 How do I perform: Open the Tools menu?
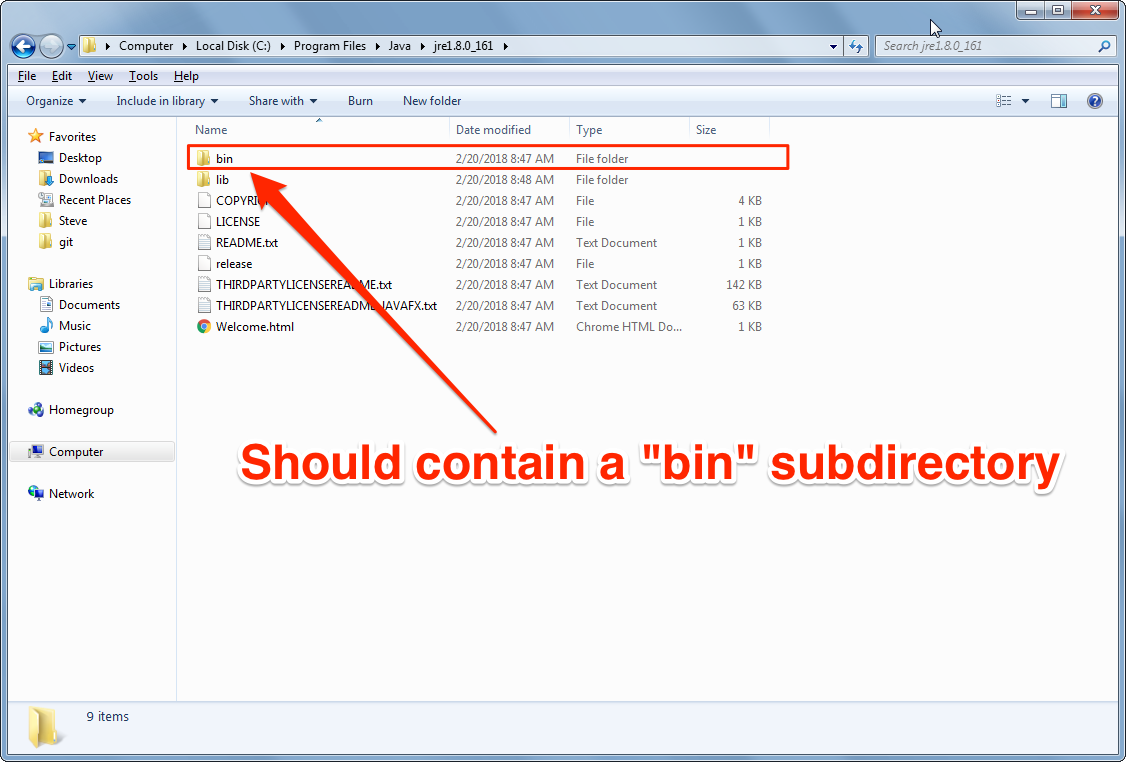143,76
